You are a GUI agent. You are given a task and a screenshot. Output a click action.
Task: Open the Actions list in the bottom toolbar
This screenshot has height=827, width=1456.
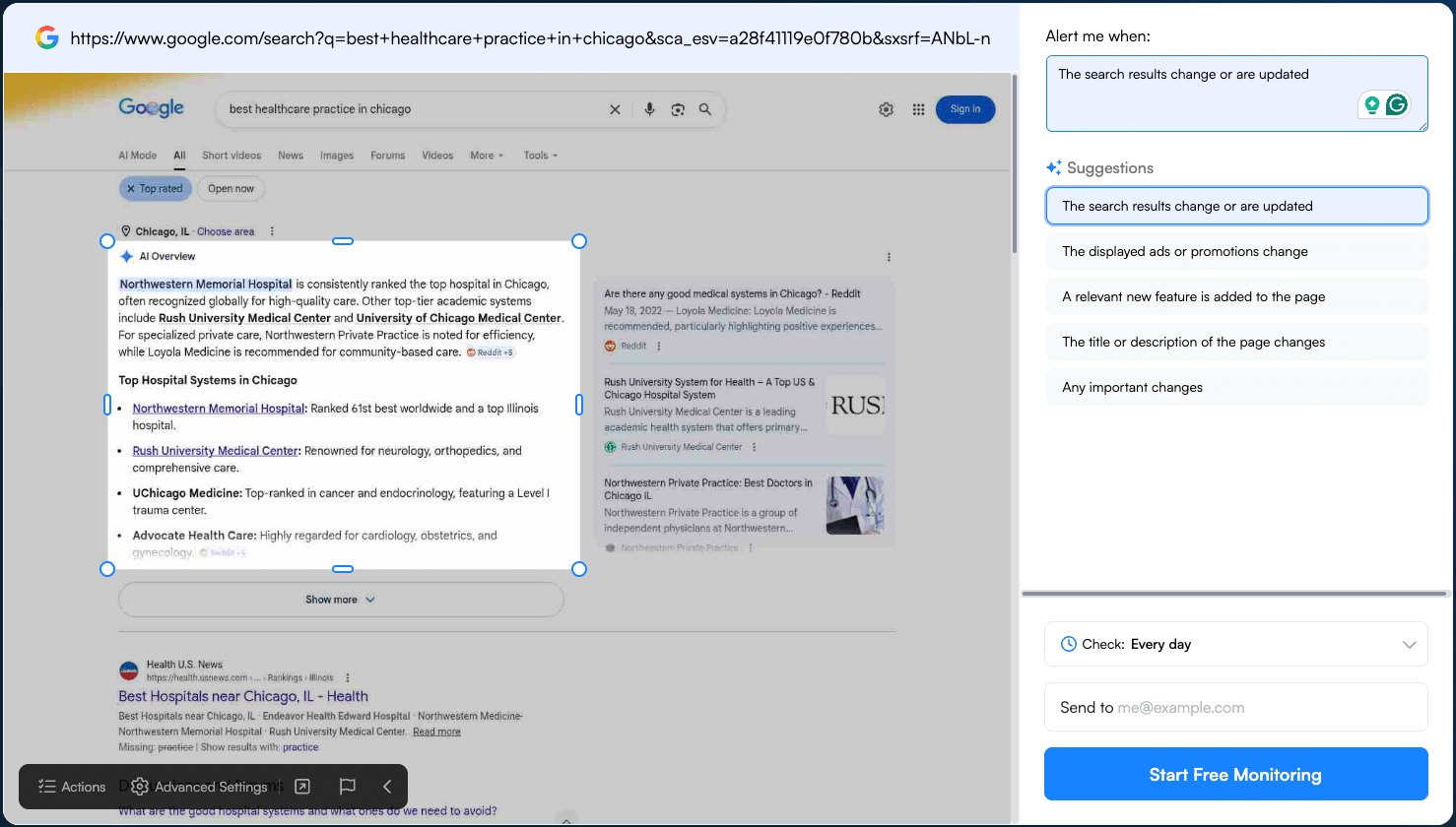click(72, 787)
